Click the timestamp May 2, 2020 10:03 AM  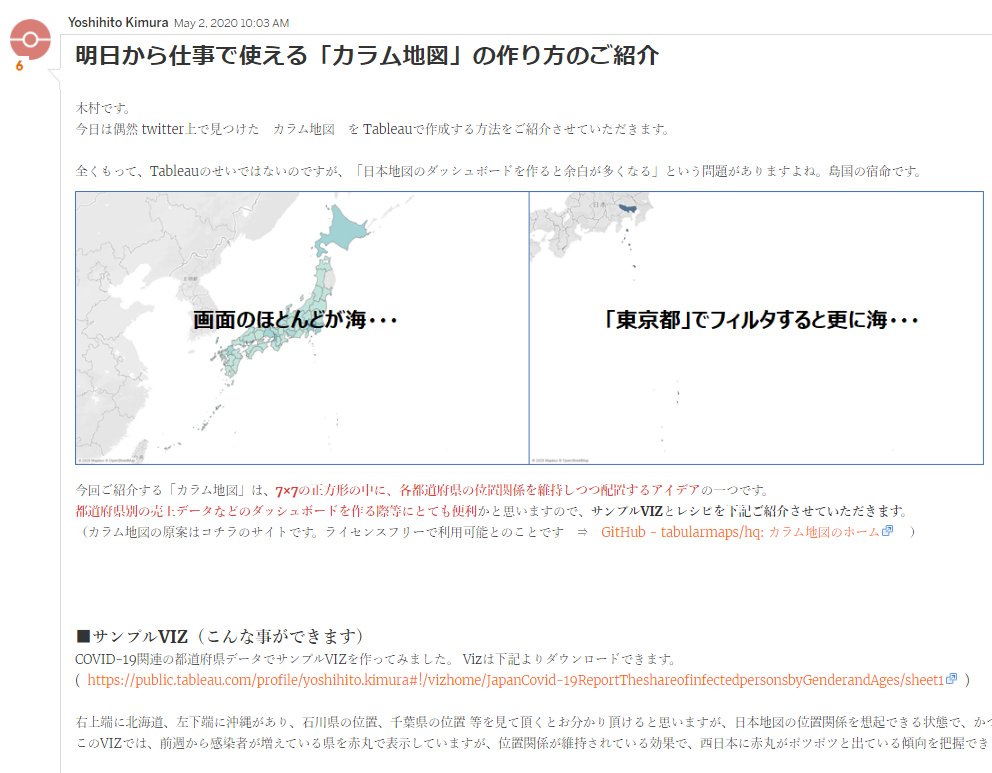232,23
